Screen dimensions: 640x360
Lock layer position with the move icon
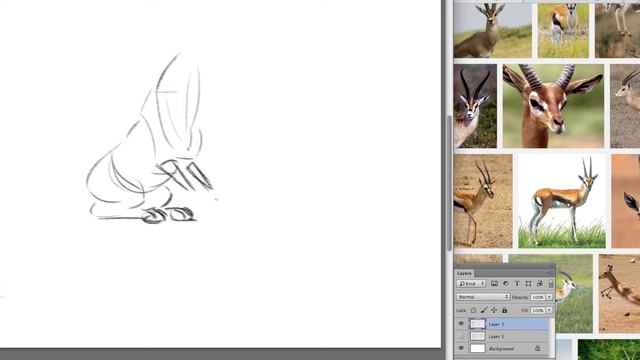click(494, 310)
